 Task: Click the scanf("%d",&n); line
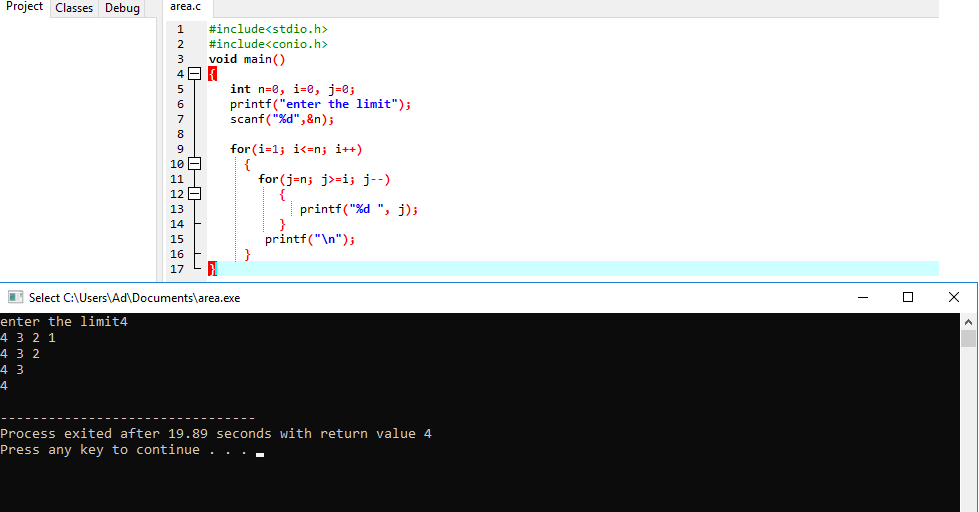pos(282,119)
